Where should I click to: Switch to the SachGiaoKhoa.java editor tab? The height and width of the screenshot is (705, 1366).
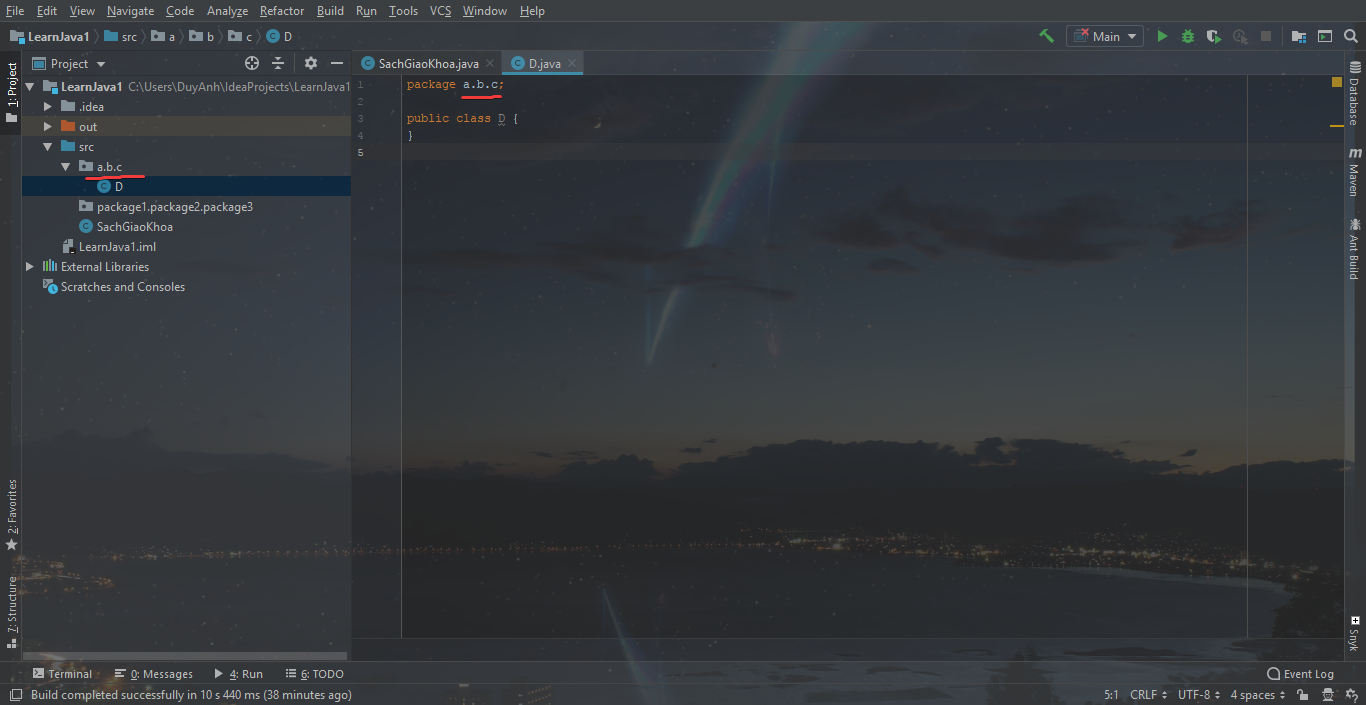(428, 63)
